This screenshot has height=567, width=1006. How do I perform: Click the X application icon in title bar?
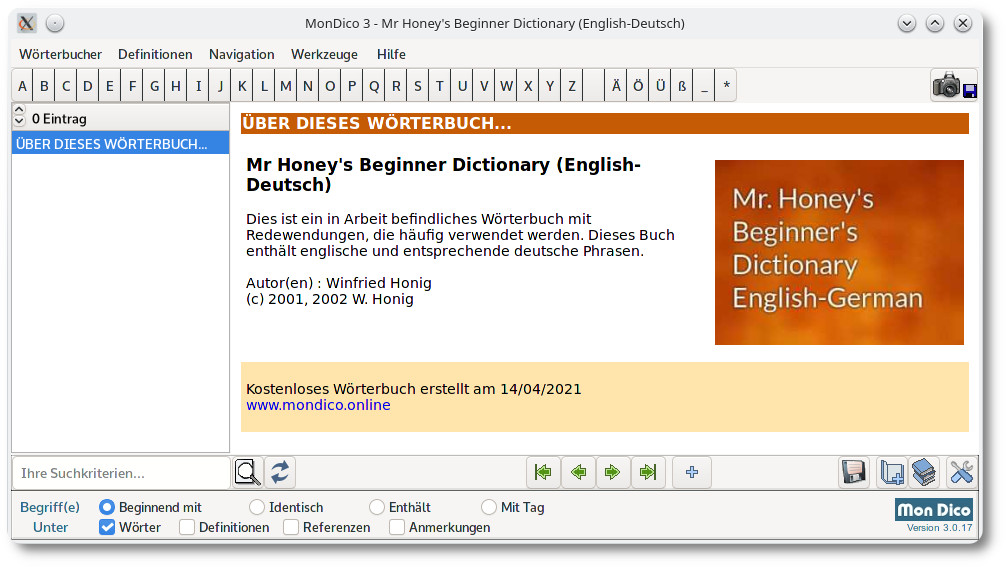(x=26, y=24)
